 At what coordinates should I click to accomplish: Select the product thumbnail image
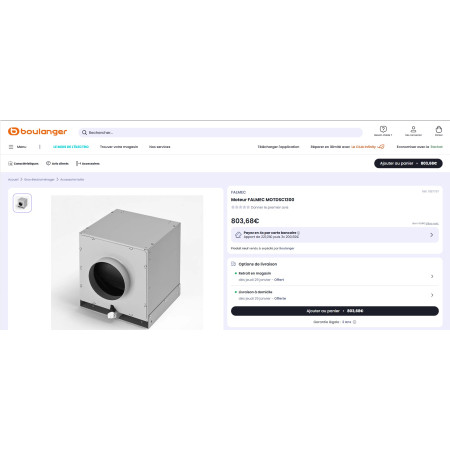pyautogui.click(x=22, y=203)
